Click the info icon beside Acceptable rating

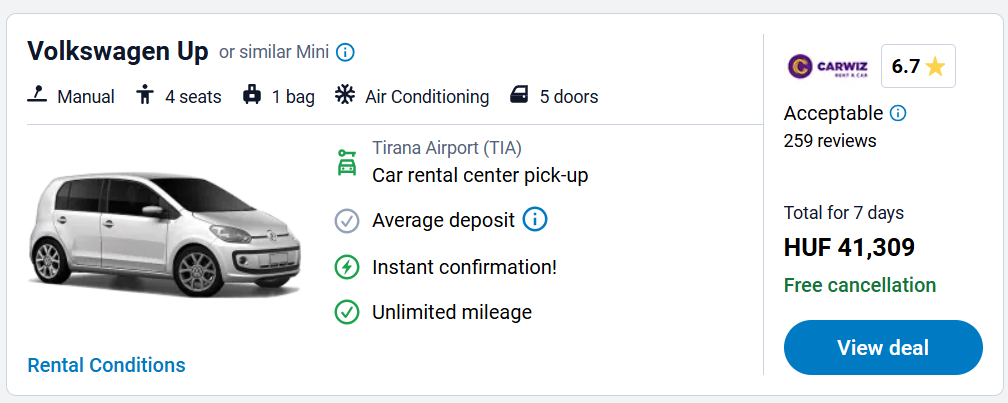click(898, 113)
